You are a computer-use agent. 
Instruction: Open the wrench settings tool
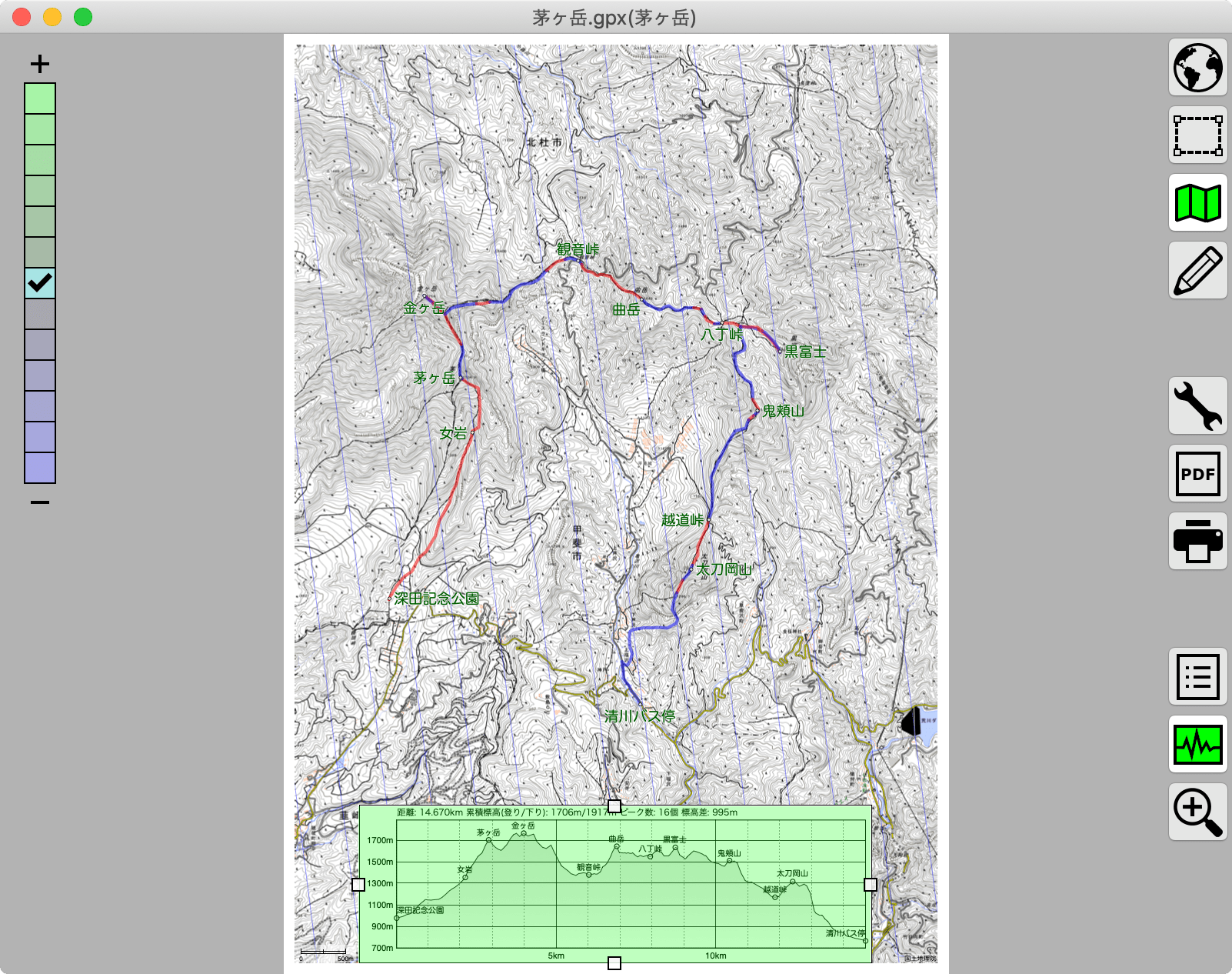(1197, 406)
